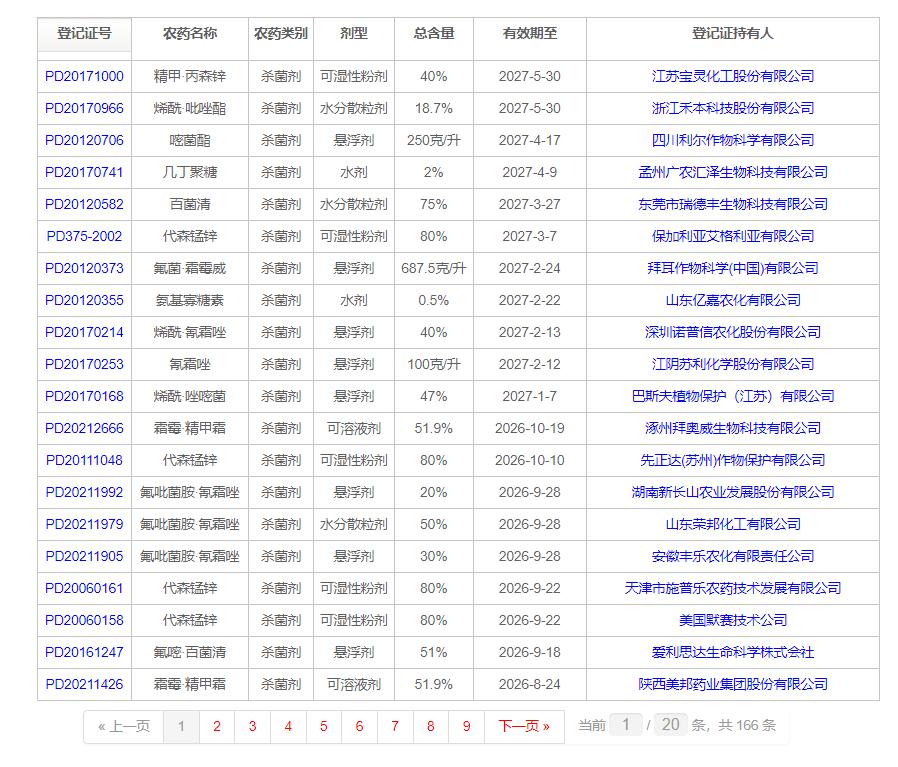Go to results page 9
This screenshot has height=767, width=898.
(466, 727)
